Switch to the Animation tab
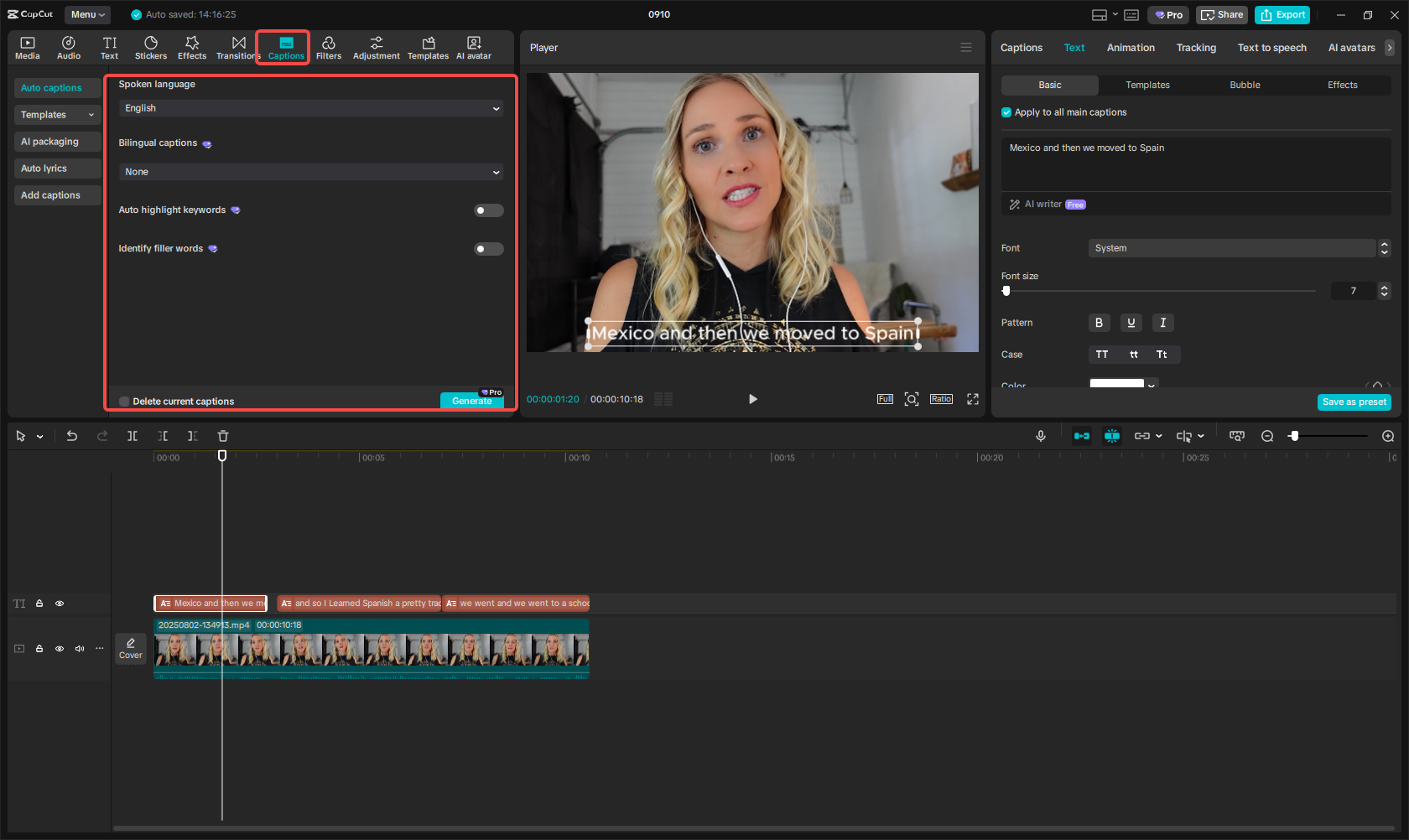Screen dimensions: 1409x840 (x=1131, y=48)
